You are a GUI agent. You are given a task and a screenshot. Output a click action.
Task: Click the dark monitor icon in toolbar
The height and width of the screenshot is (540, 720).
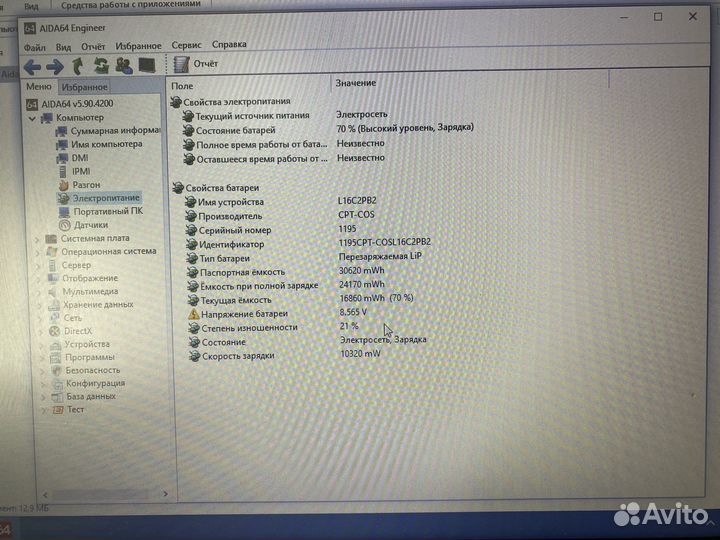point(147,66)
